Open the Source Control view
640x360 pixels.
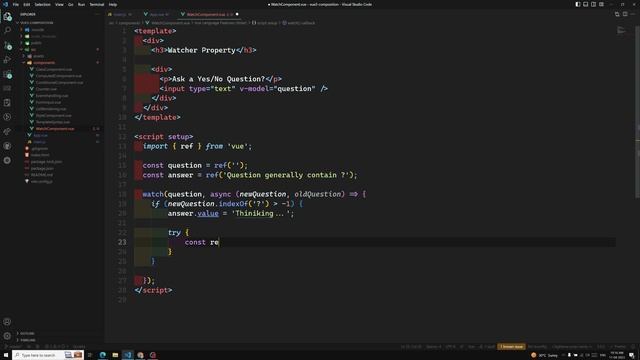pos(7,45)
